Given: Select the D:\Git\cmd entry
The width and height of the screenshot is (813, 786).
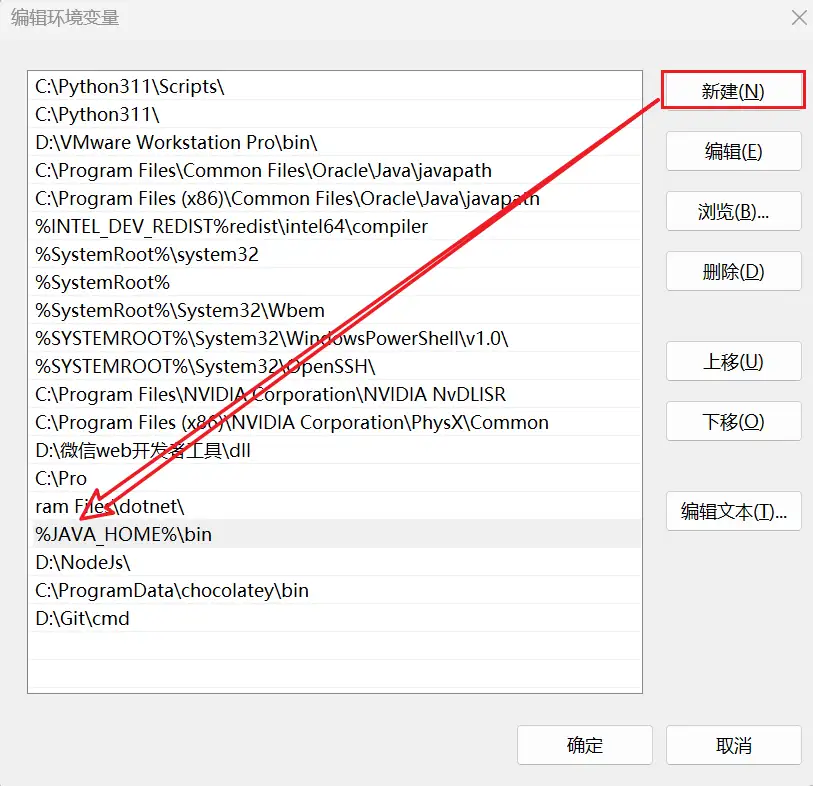Looking at the screenshot, I should tap(83, 618).
